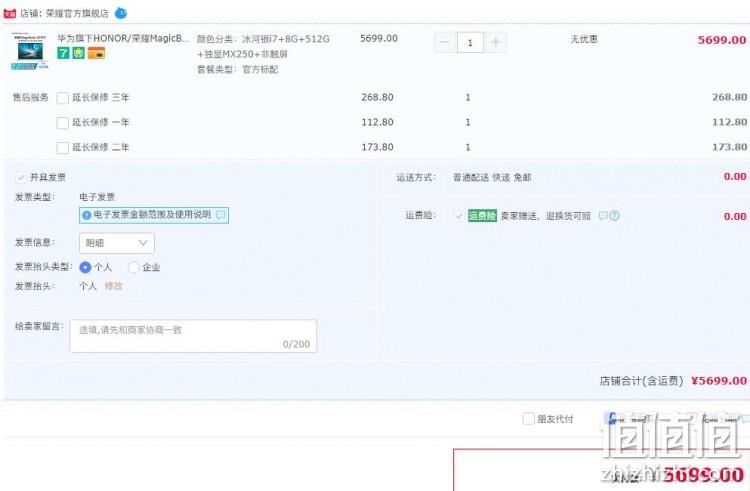This screenshot has height=491, width=750.
Task: Click the question mark help icon for 运费险
Action: 614,216
